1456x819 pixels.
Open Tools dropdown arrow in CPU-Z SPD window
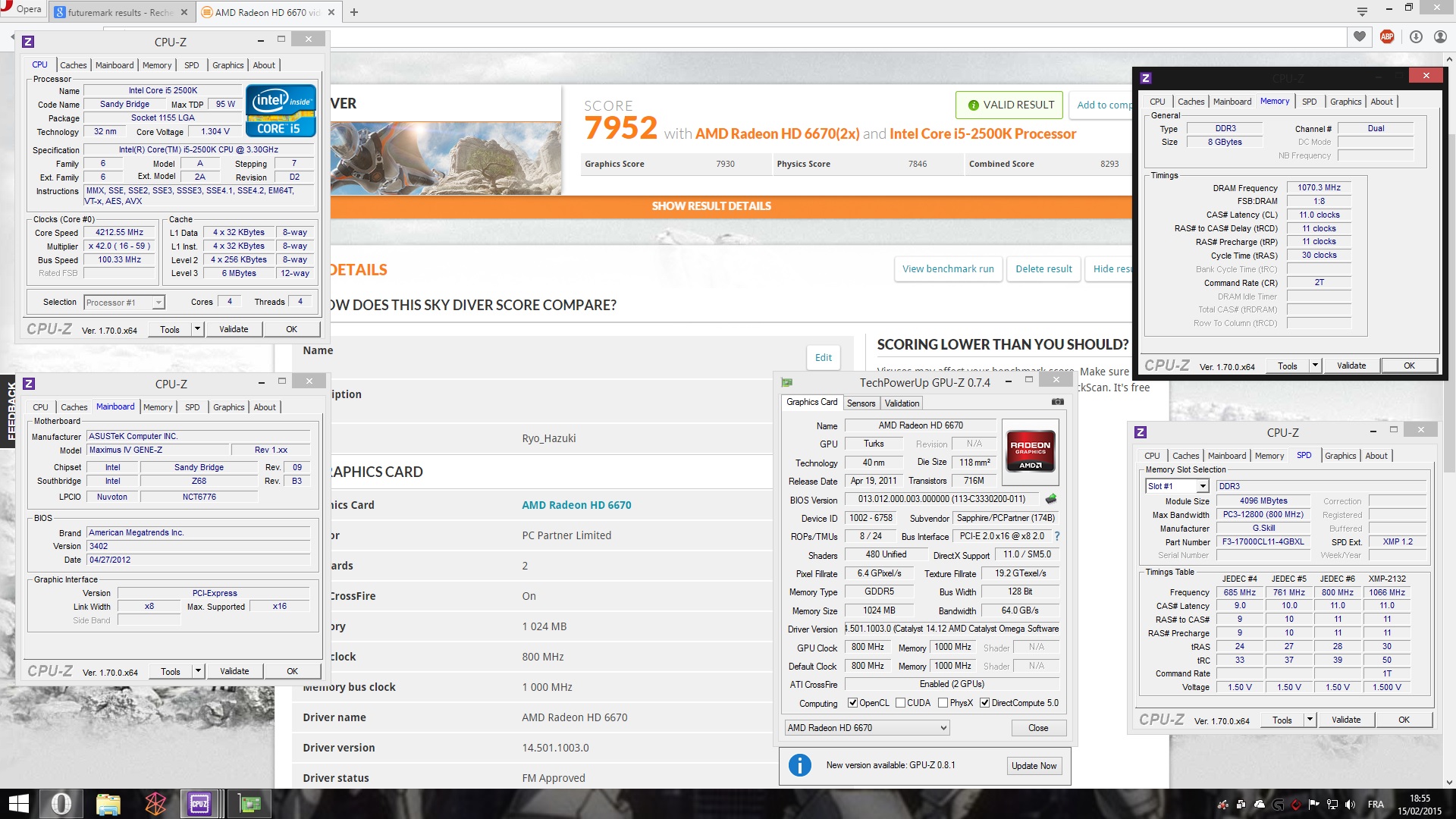pos(1310,720)
